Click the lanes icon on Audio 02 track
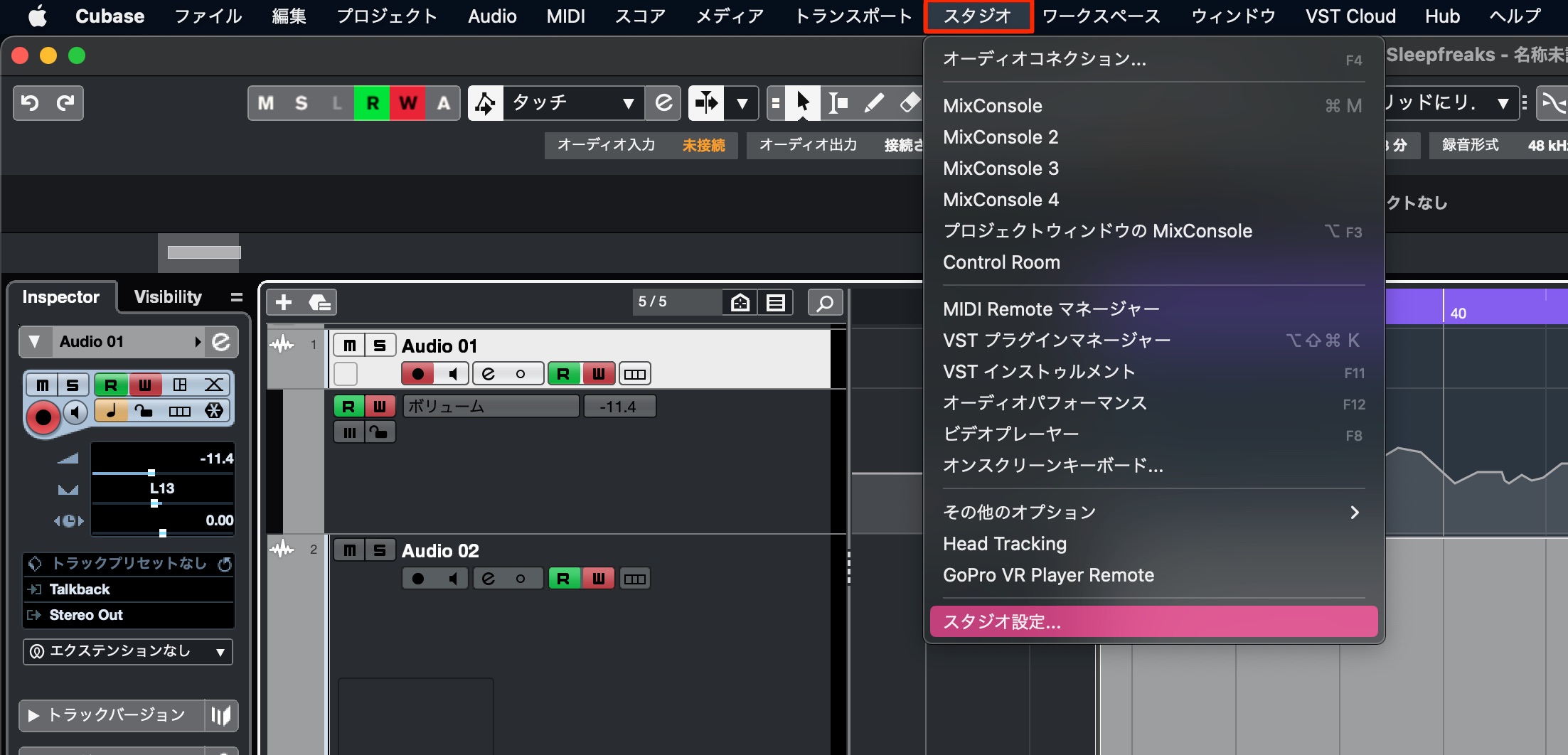 tap(635, 579)
